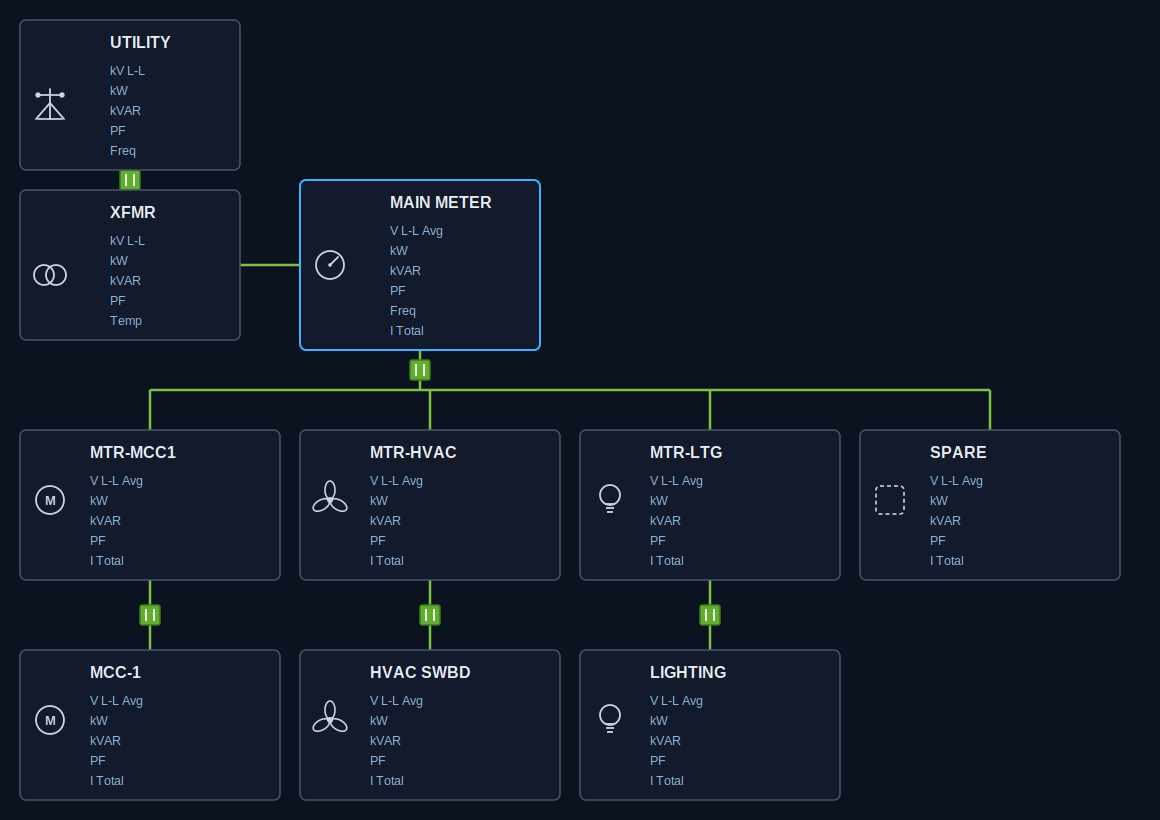This screenshot has height=820, width=1160.
Task: Click the kVAR field in SPARE card
Action: click(945, 521)
